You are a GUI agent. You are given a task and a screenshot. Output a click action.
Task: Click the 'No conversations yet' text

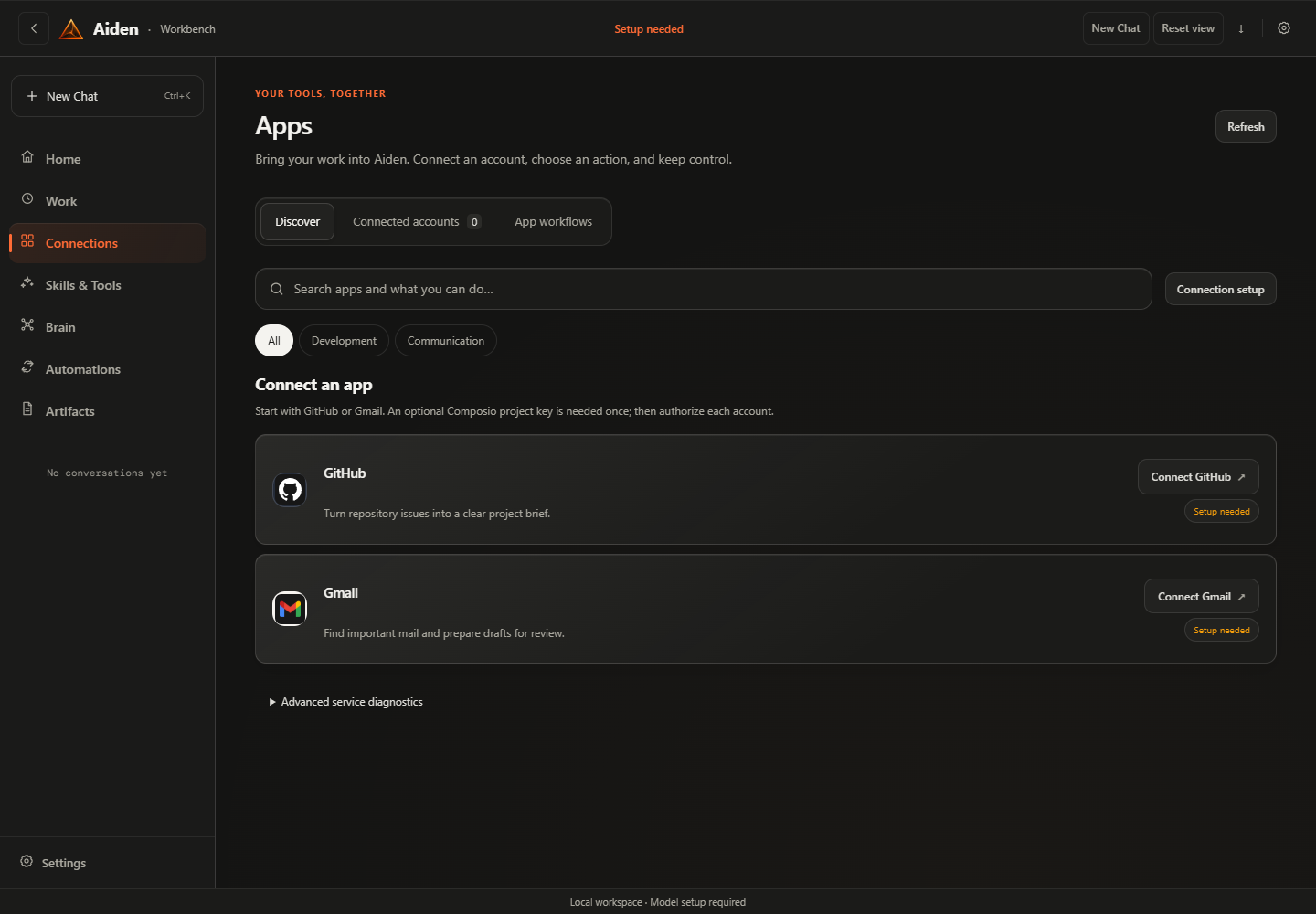pos(107,473)
